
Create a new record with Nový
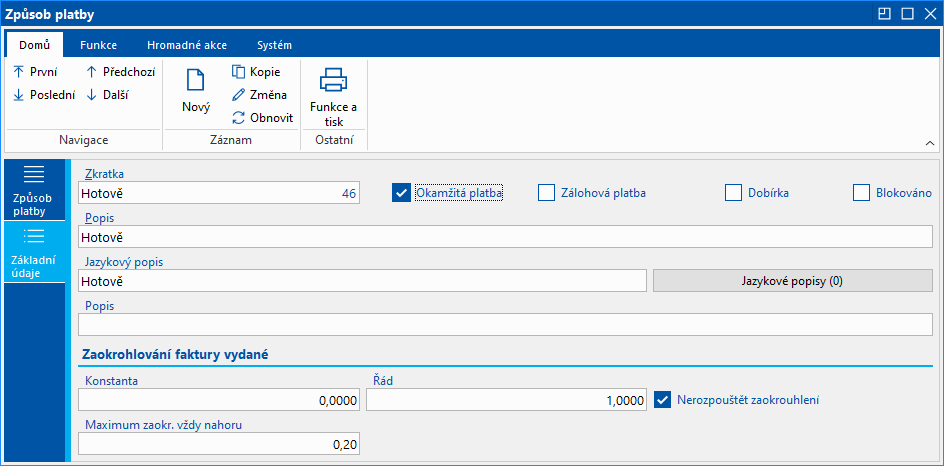pyautogui.click(x=196, y=92)
